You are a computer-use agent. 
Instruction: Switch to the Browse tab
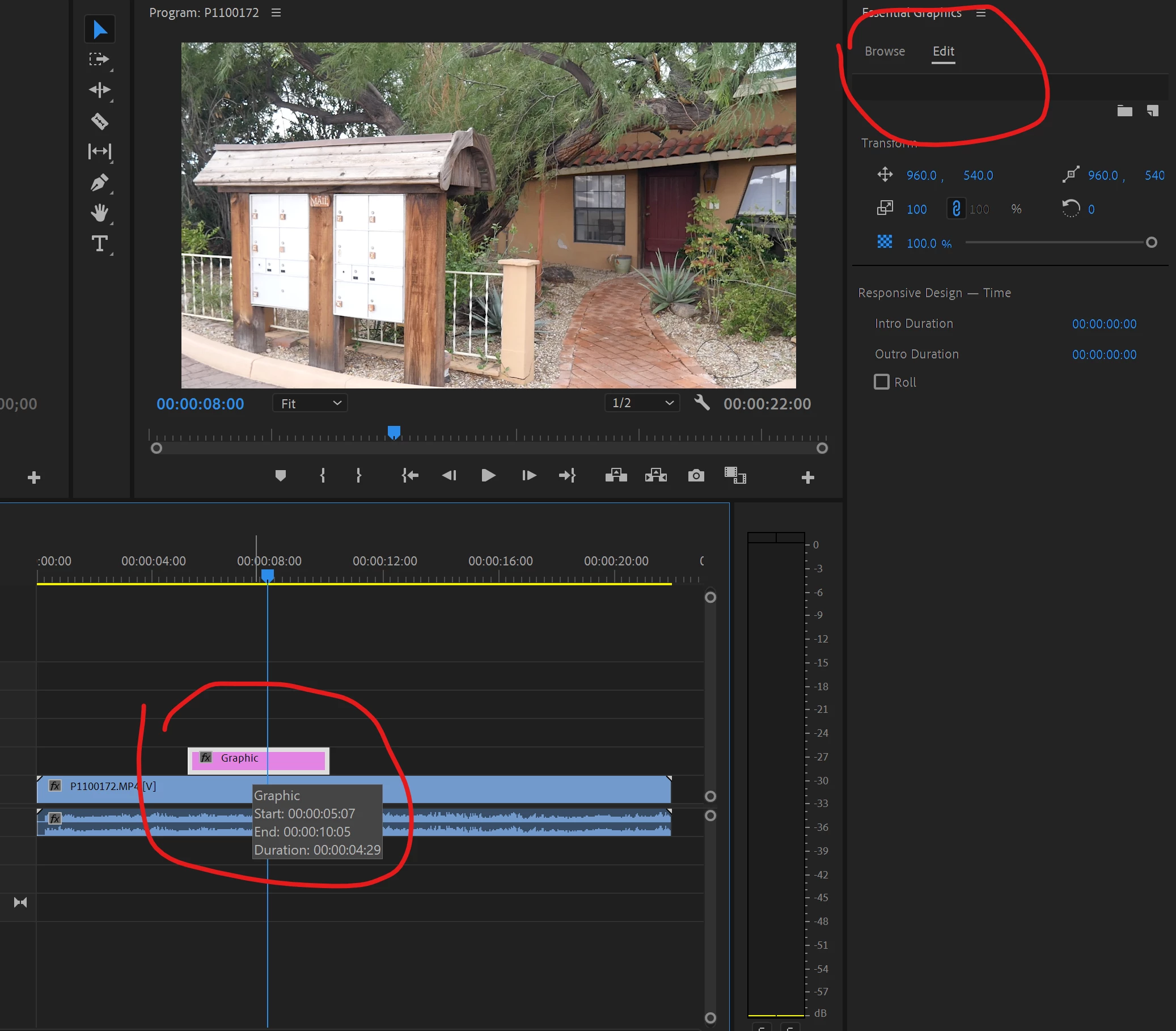[x=885, y=51]
